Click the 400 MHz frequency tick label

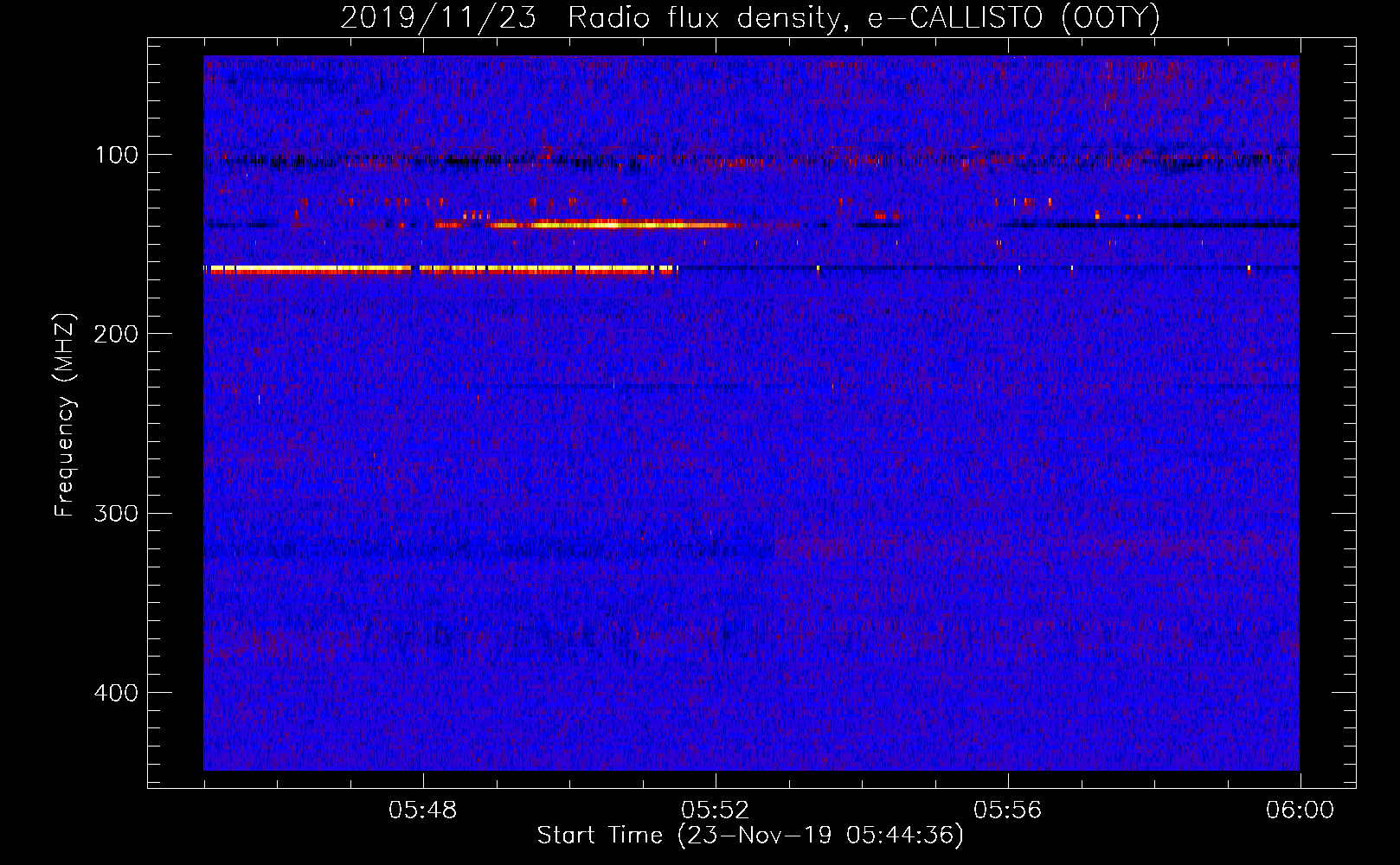click(116, 693)
